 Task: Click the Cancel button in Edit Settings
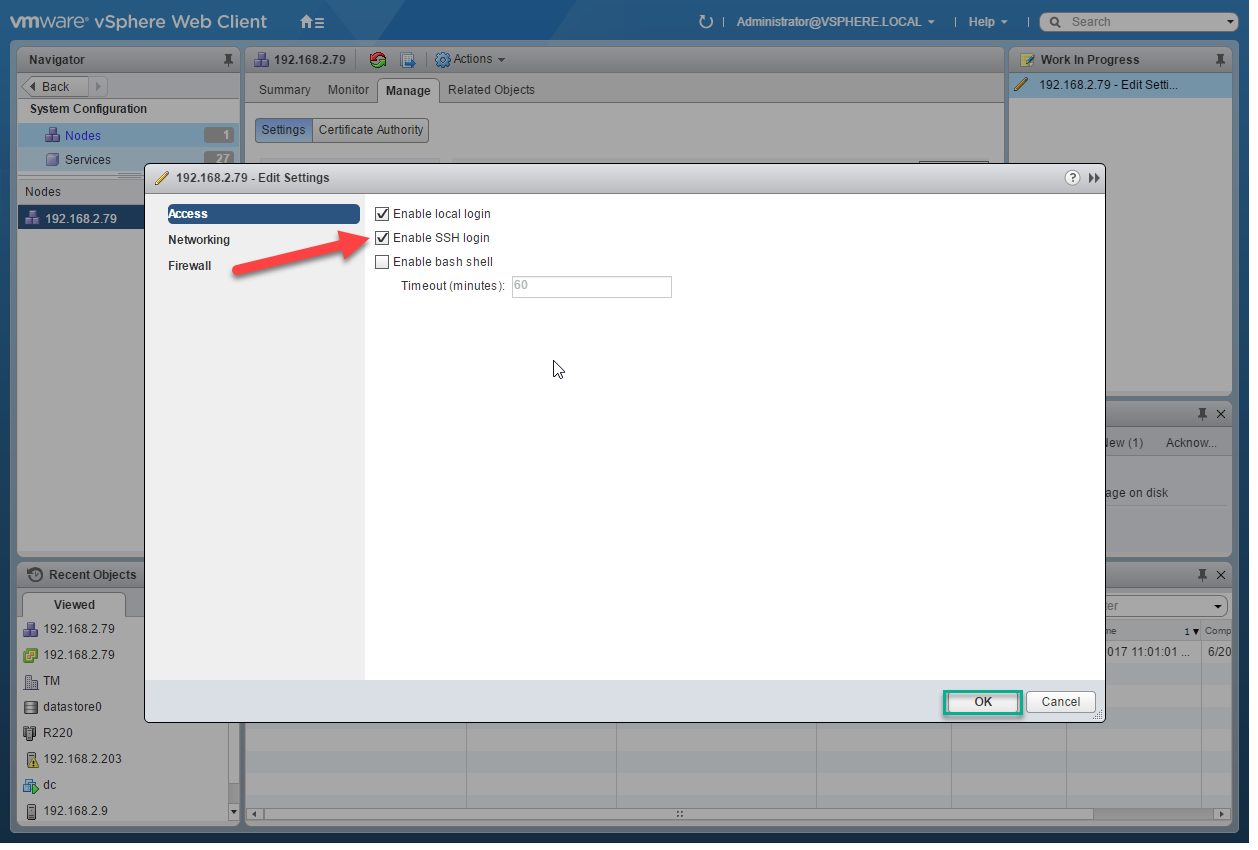[x=1060, y=701]
